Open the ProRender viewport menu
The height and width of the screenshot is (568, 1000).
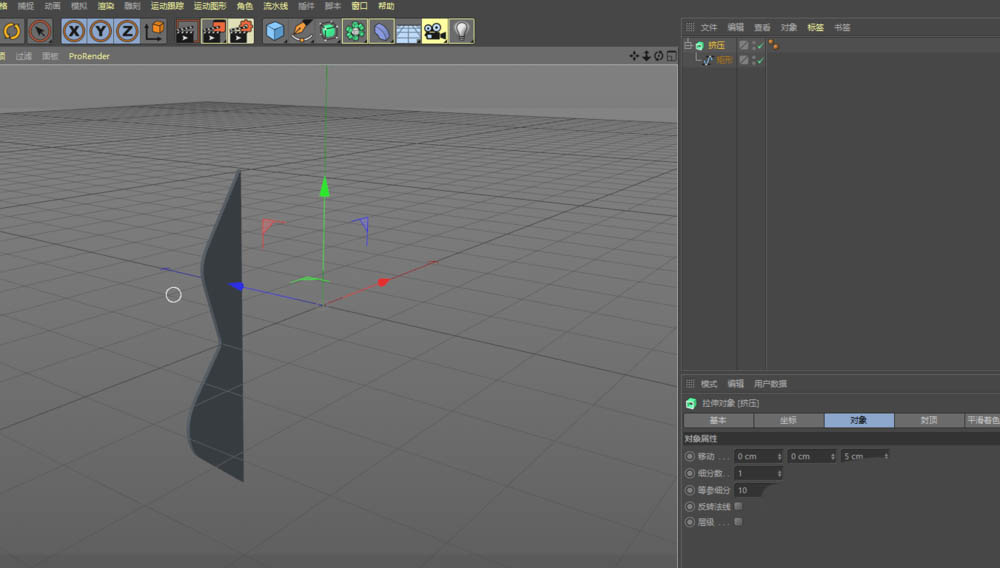coord(89,56)
